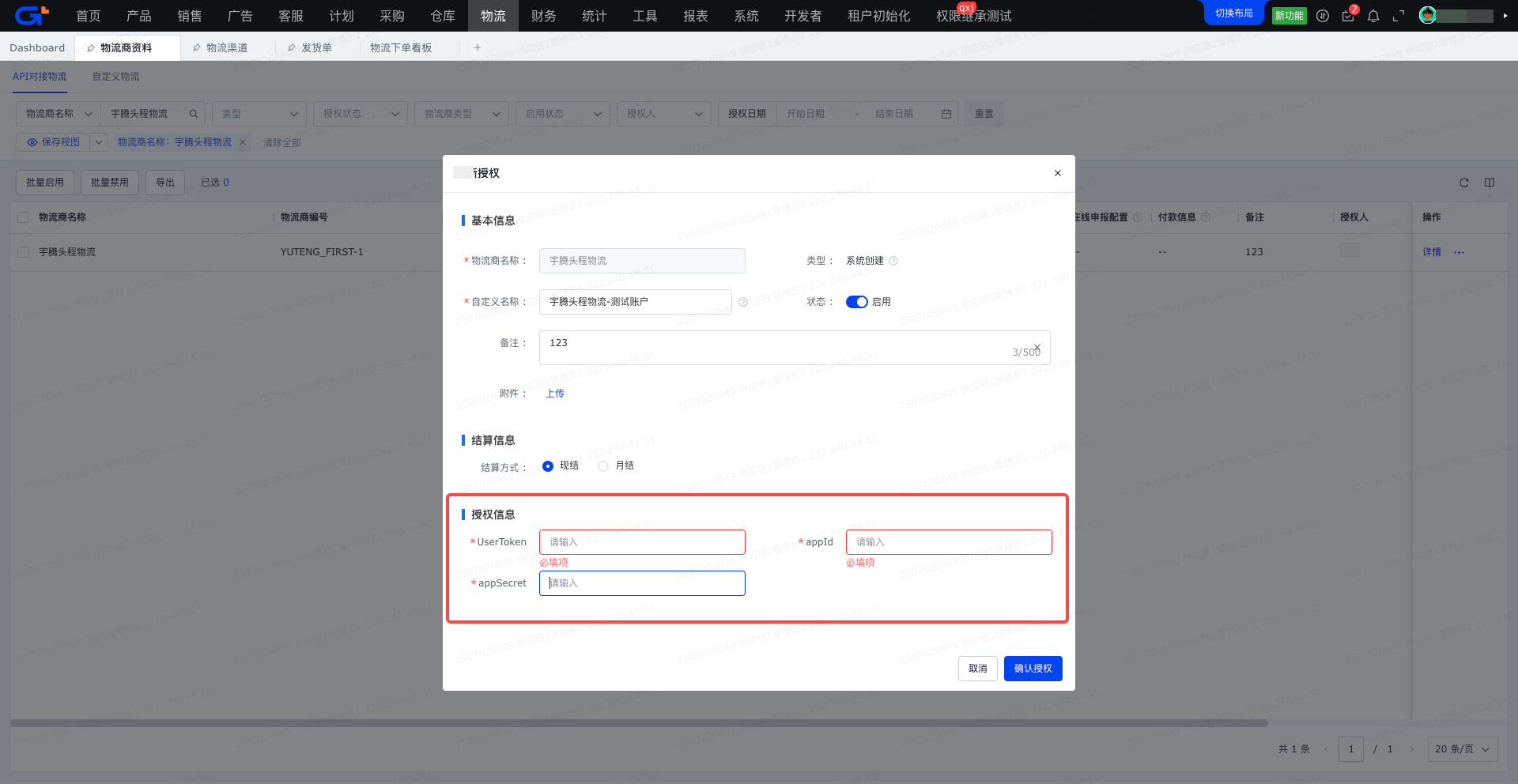Viewport: 1518px width, 784px height.
Task: Open the 20 条/页 page size dropdown
Action: pyautogui.click(x=1463, y=749)
